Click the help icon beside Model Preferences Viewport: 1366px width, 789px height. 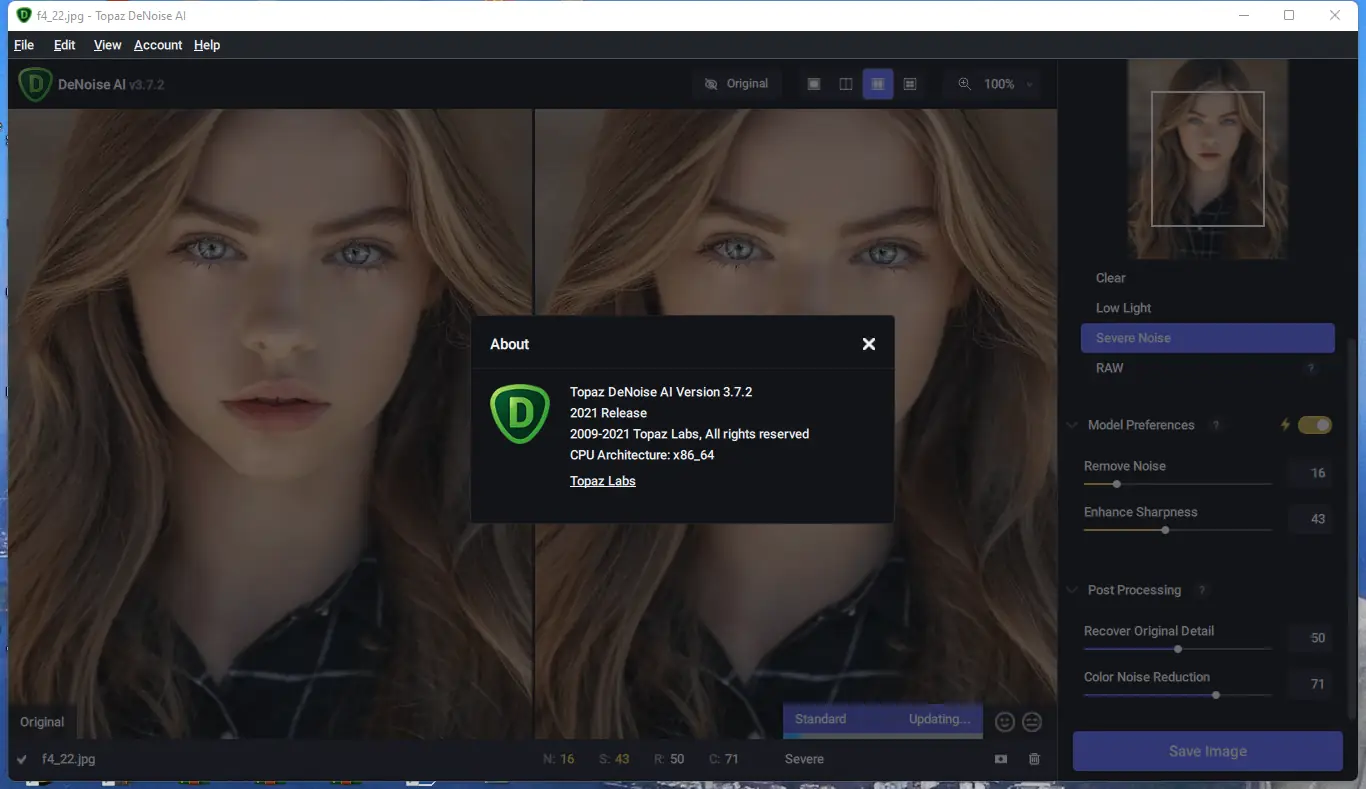[x=1216, y=425]
